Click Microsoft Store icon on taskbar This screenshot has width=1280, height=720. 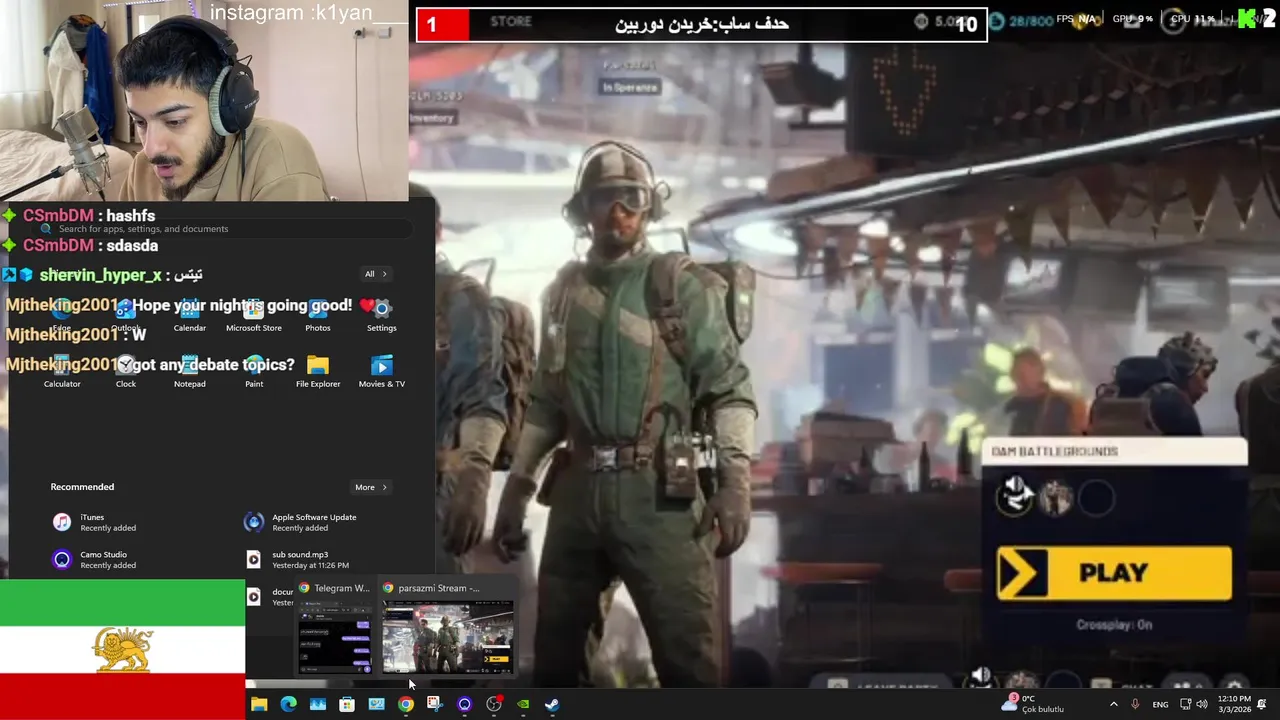coord(347,704)
